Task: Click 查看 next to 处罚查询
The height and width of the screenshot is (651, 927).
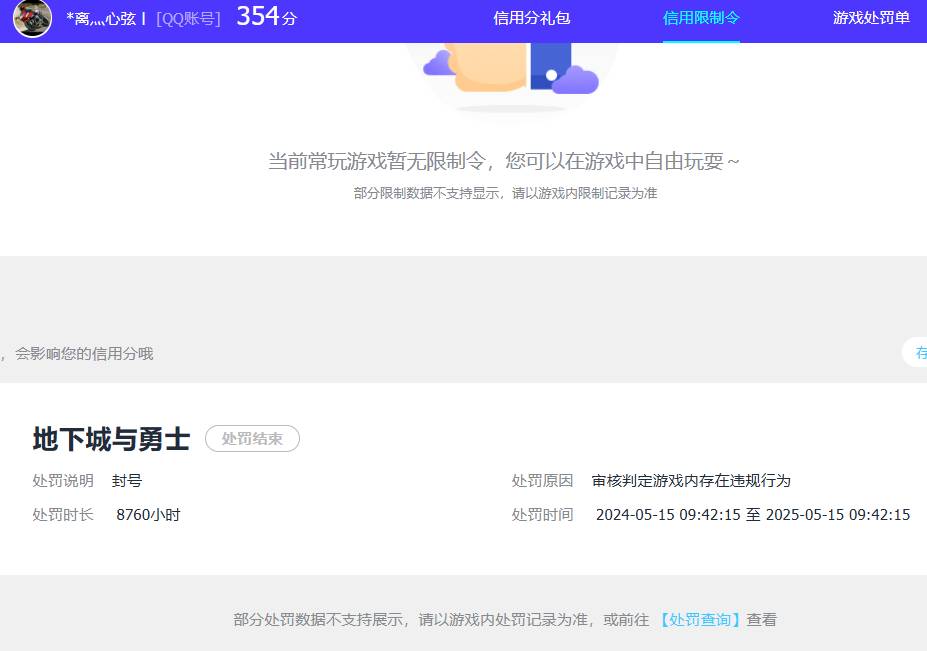Action: click(x=761, y=619)
